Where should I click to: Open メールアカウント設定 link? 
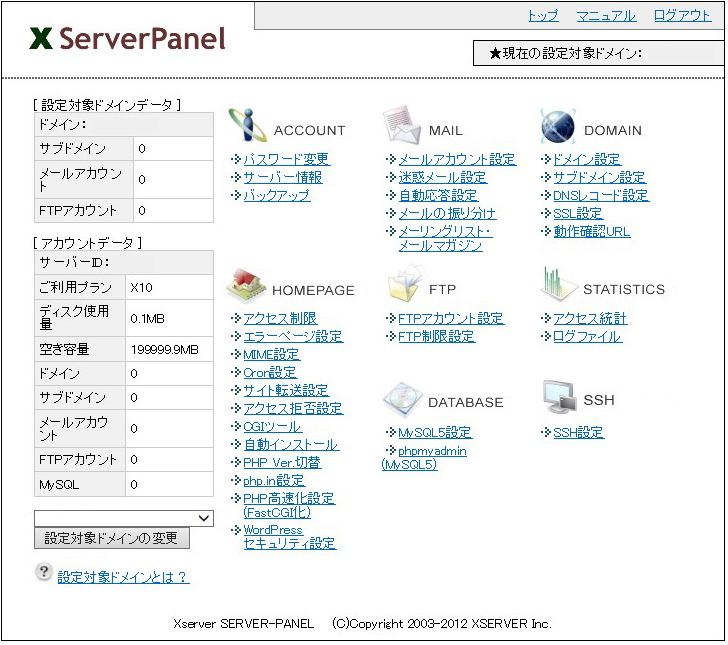click(457, 159)
